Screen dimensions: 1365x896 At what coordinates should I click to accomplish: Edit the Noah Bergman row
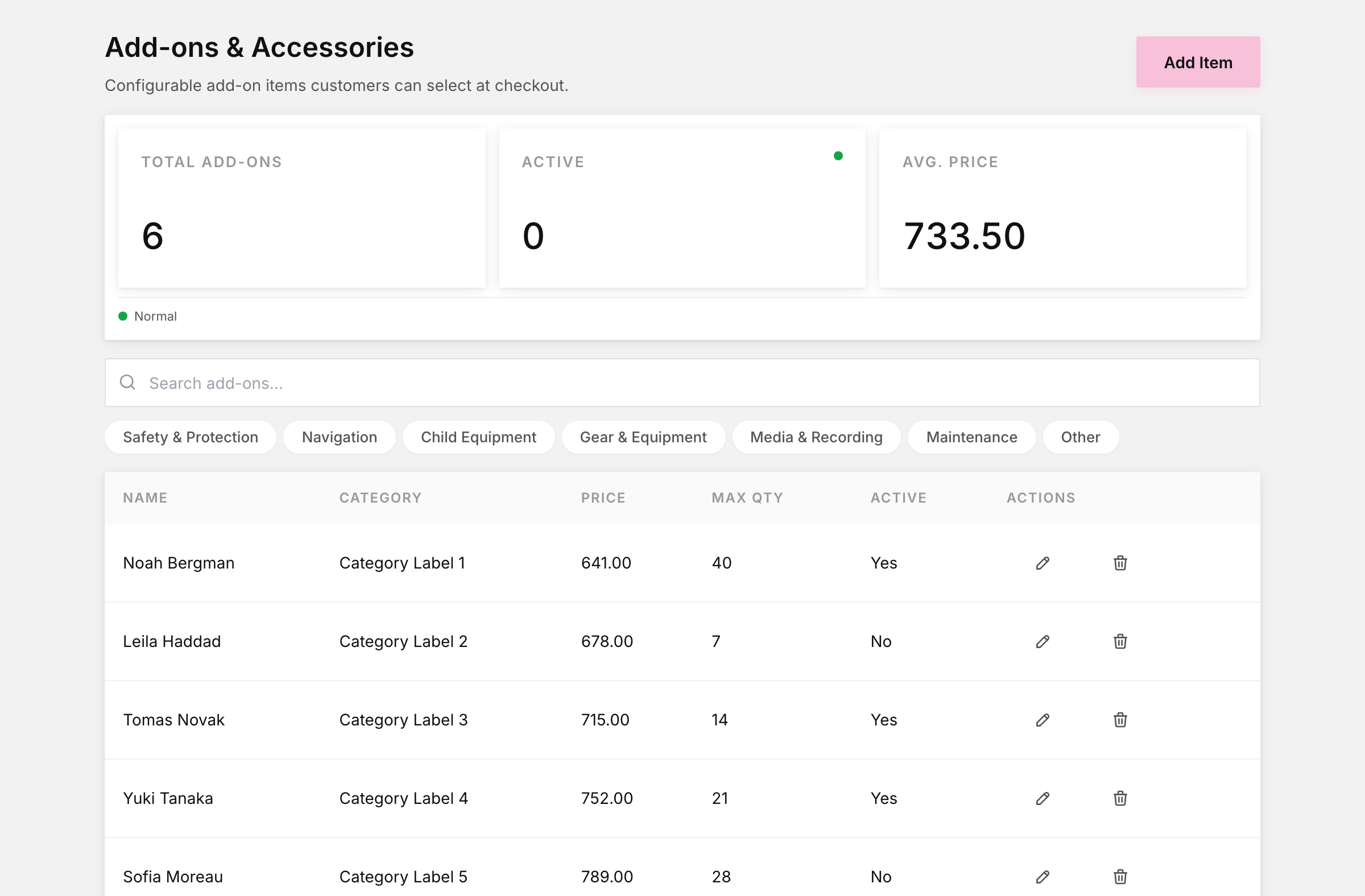1043,563
